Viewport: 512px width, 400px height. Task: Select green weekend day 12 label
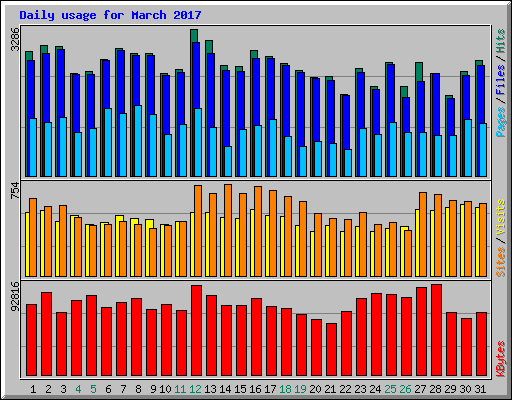[195, 389]
